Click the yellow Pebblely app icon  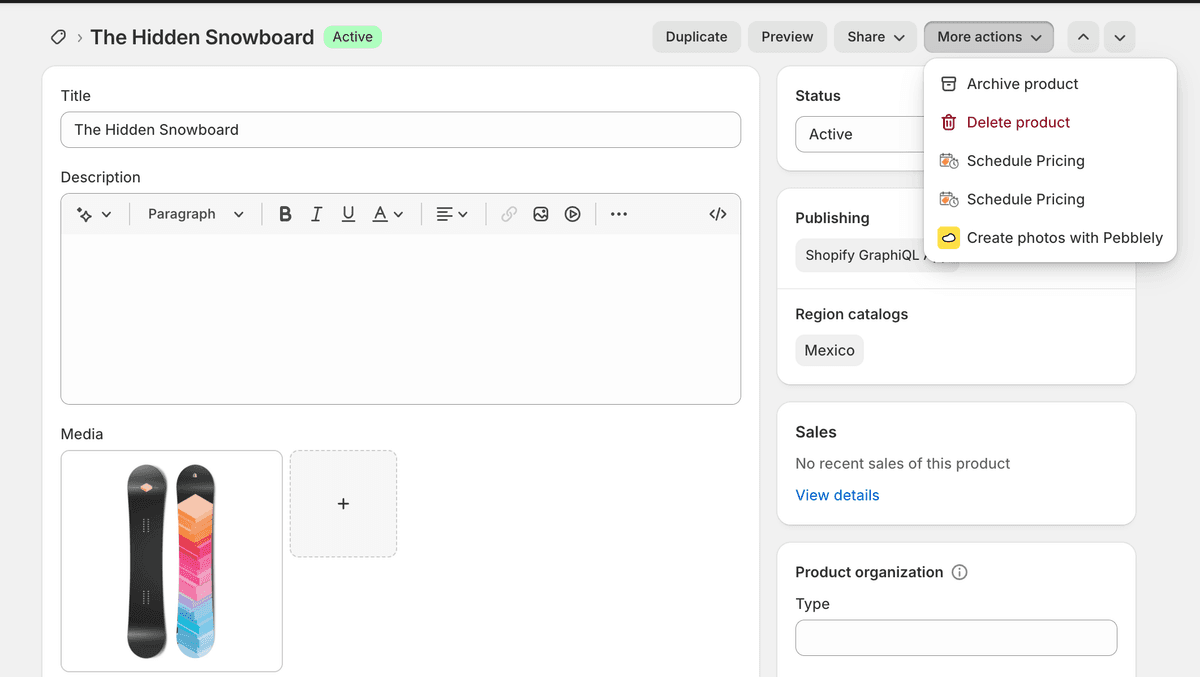point(949,238)
